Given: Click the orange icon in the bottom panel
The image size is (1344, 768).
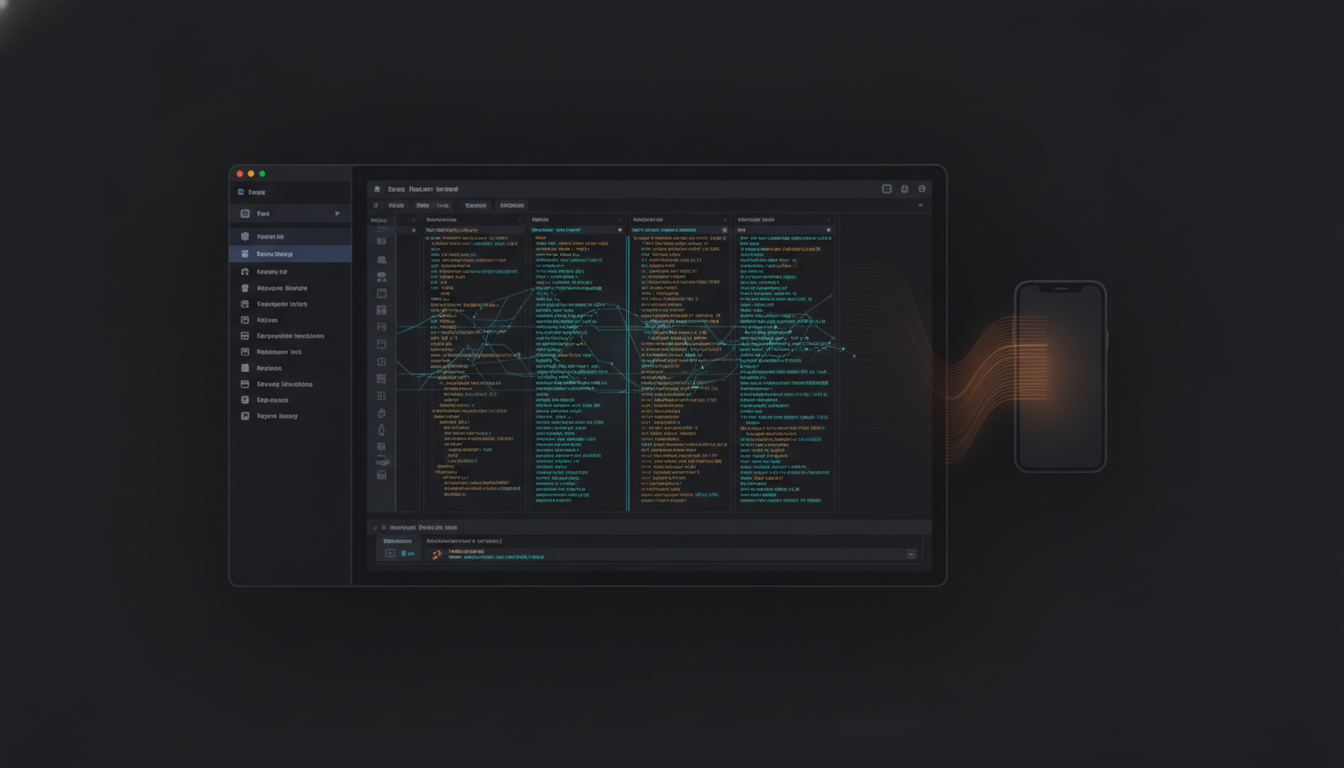Looking at the screenshot, I should (436, 554).
